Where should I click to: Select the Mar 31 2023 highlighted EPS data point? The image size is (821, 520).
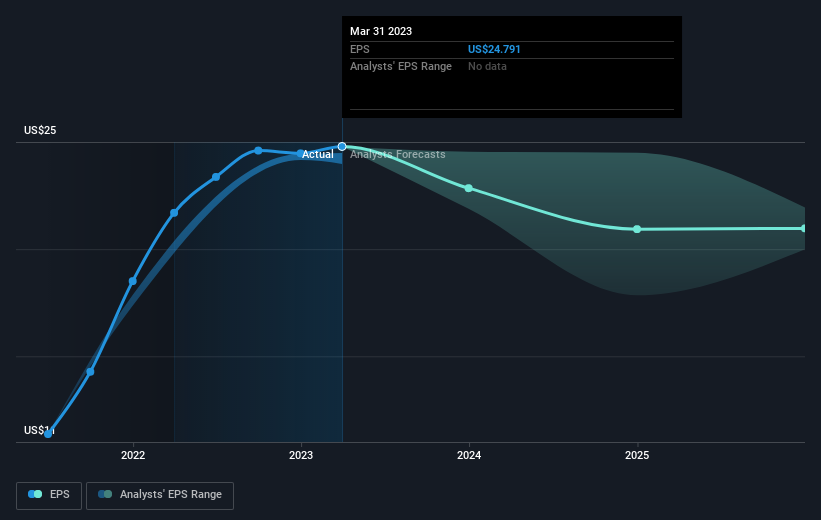342,147
